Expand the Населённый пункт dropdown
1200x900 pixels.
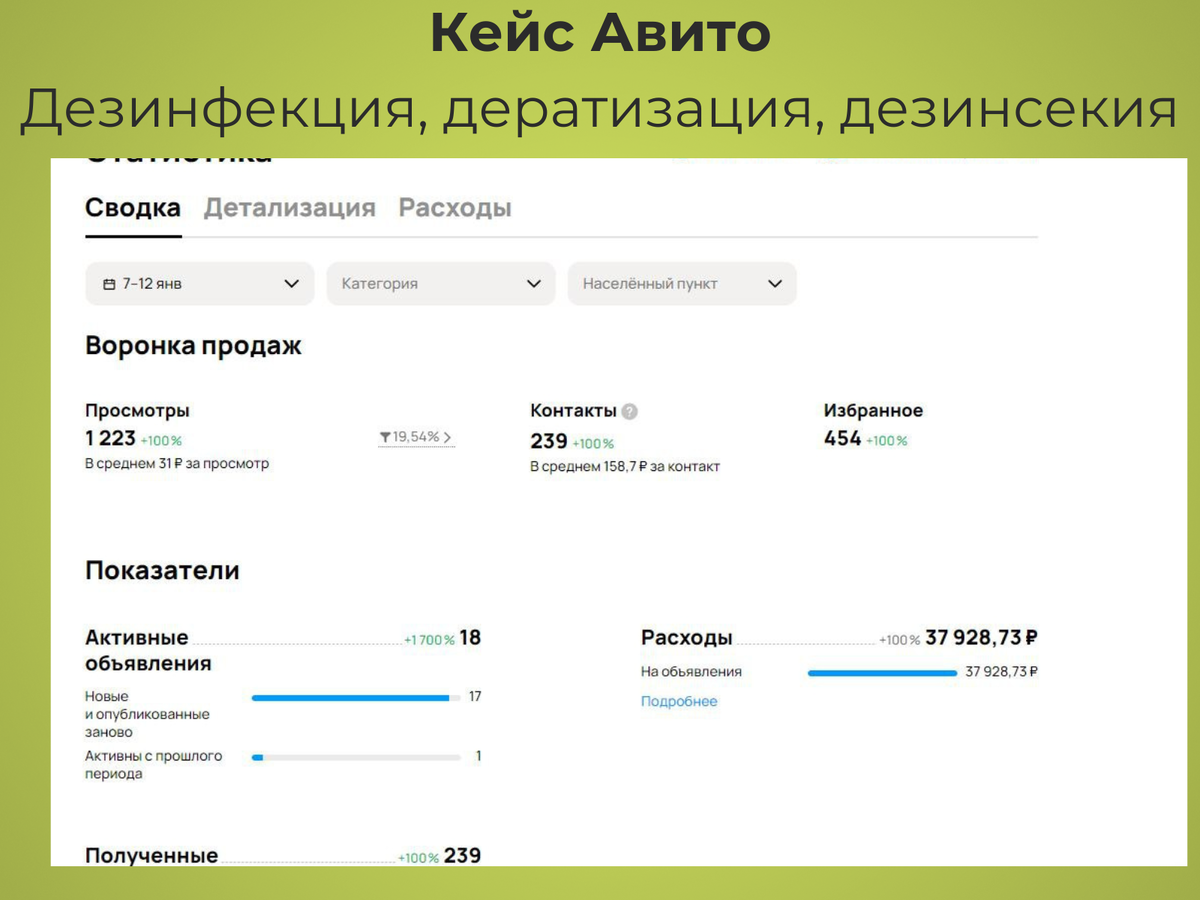[682, 284]
